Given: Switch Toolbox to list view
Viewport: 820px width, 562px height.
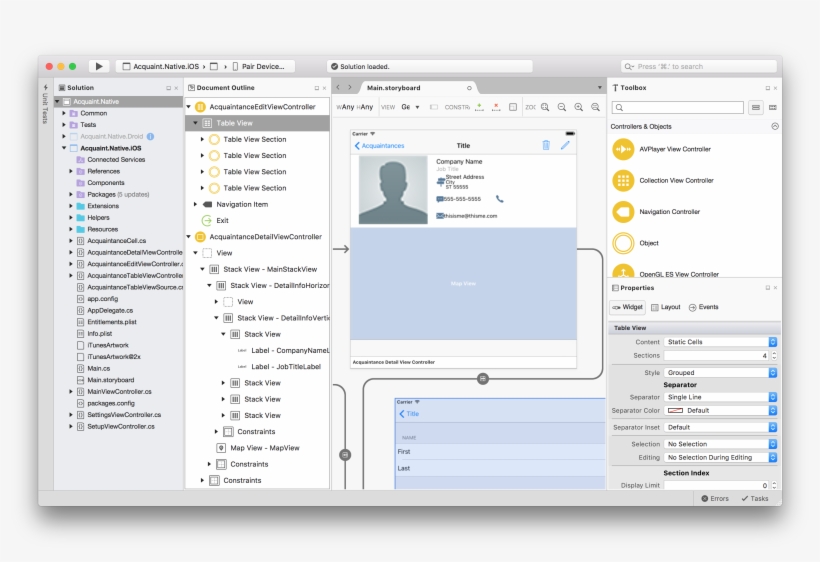Looking at the screenshot, I should click(756, 107).
